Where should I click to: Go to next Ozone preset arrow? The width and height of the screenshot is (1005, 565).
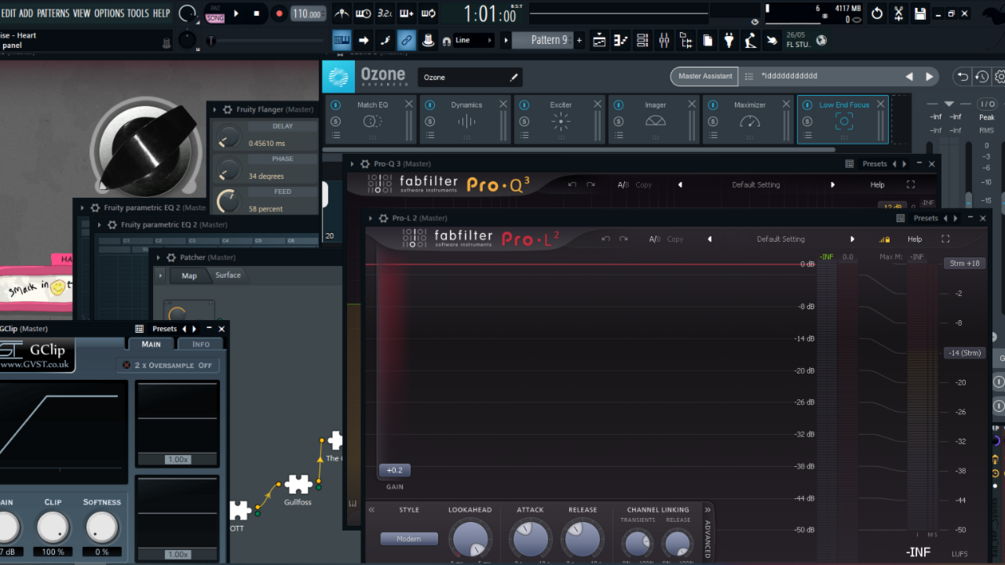click(929, 77)
